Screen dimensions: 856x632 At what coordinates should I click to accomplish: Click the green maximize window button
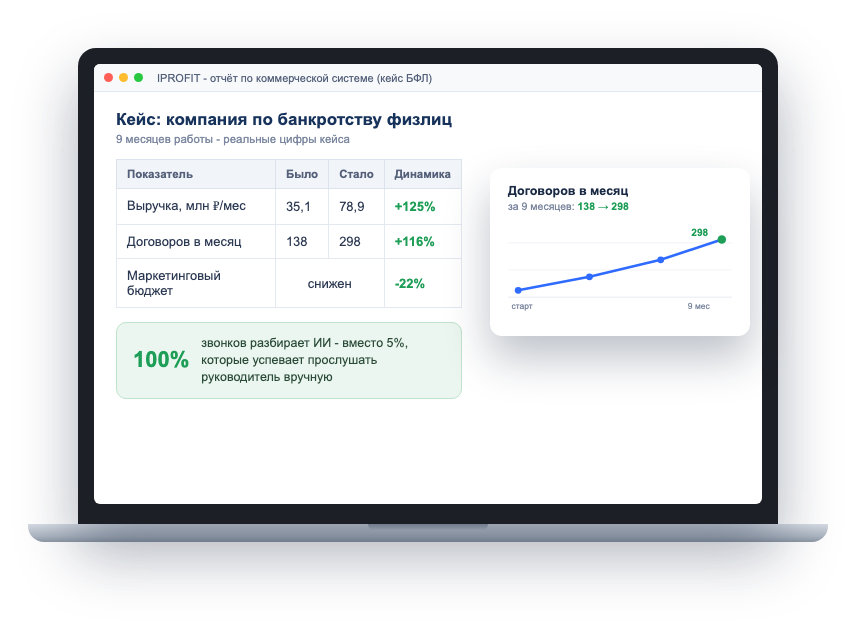pyautogui.click(x=139, y=78)
